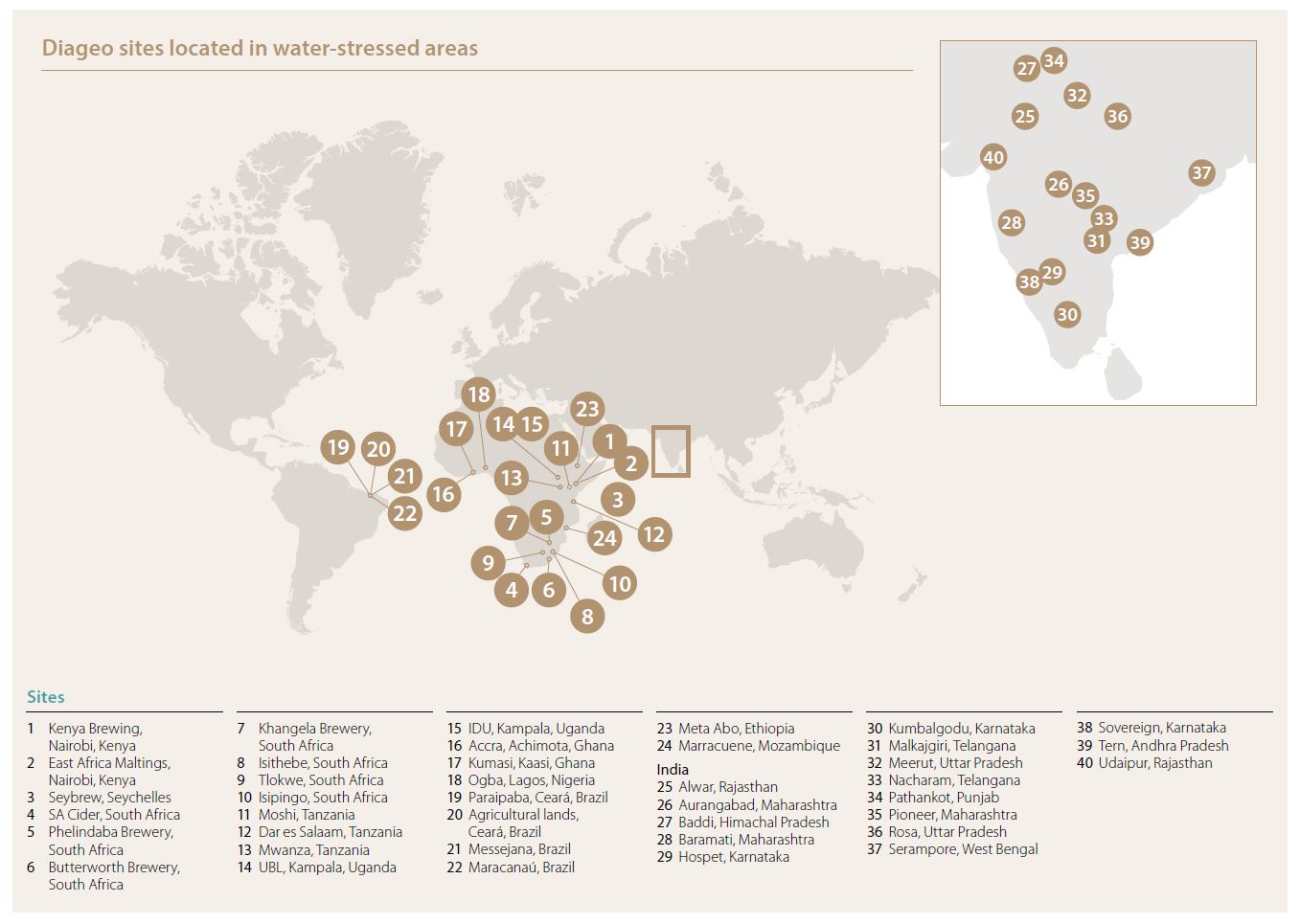Click marker 37 on India inset map

click(1200, 173)
